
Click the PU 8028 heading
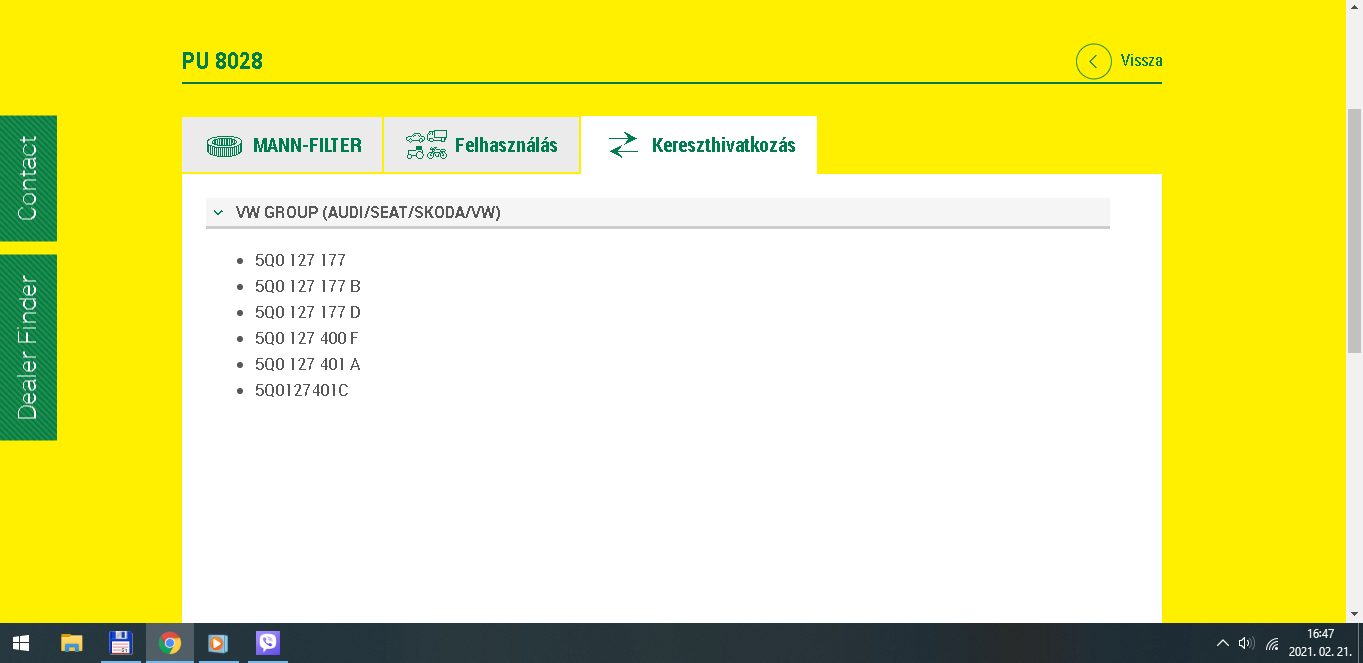pyautogui.click(x=222, y=61)
